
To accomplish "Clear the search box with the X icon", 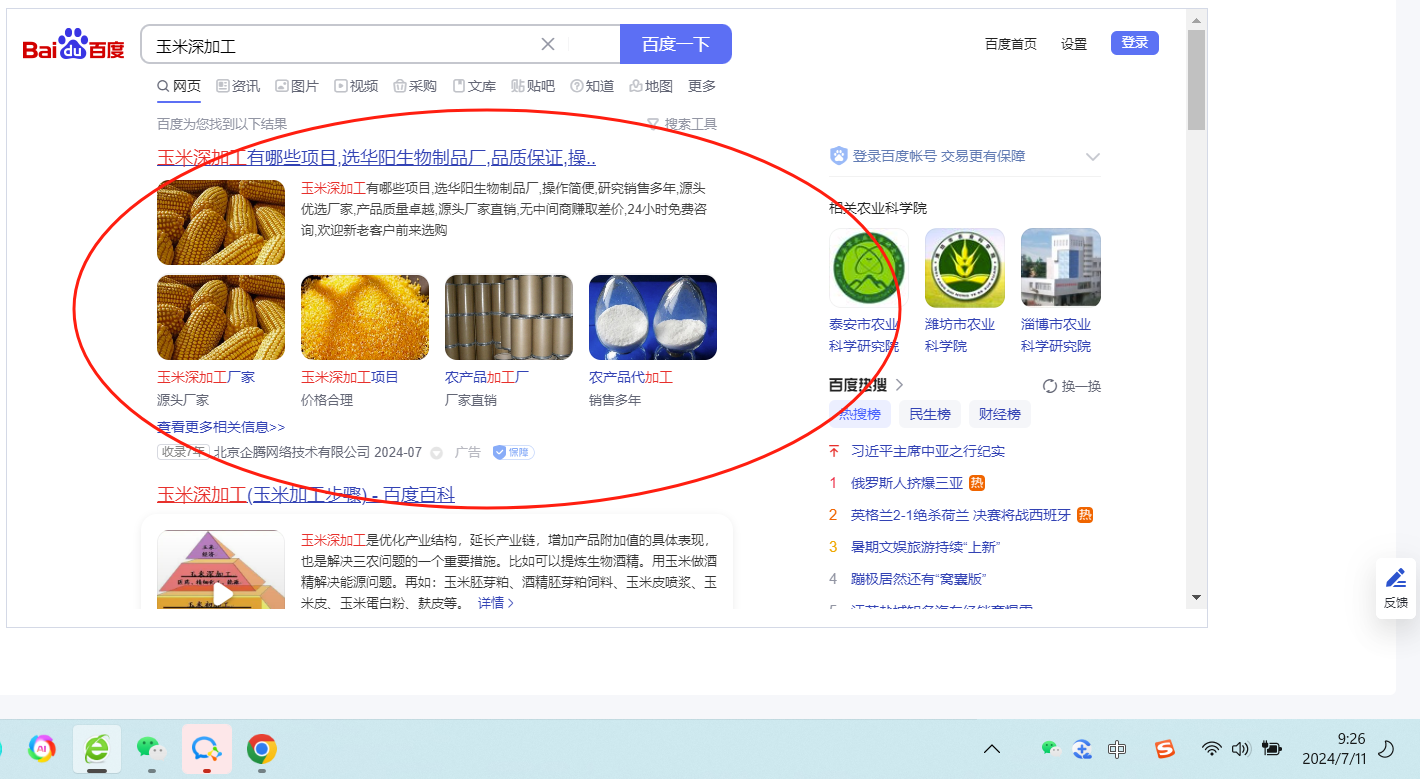I will click(548, 44).
